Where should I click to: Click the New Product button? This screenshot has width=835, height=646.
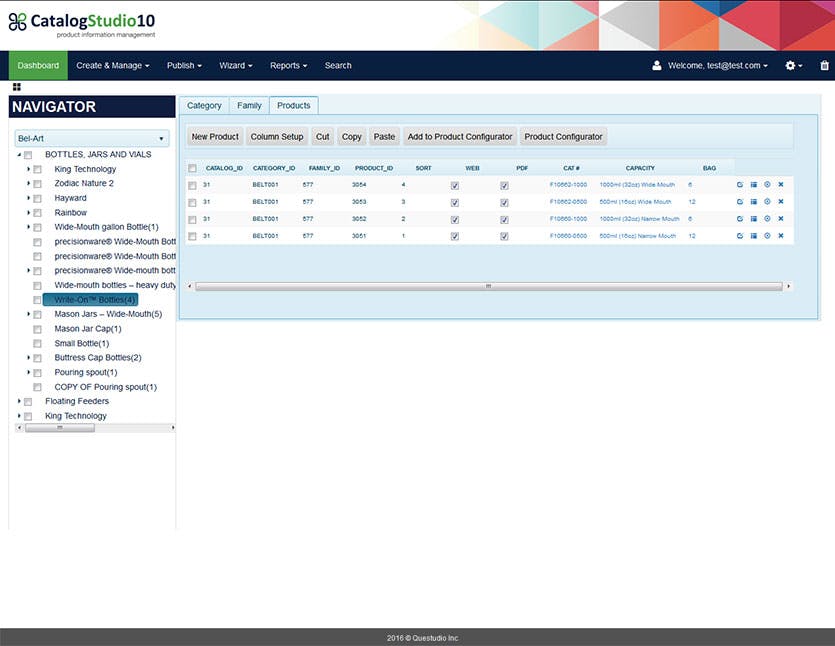pyautogui.click(x=215, y=137)
